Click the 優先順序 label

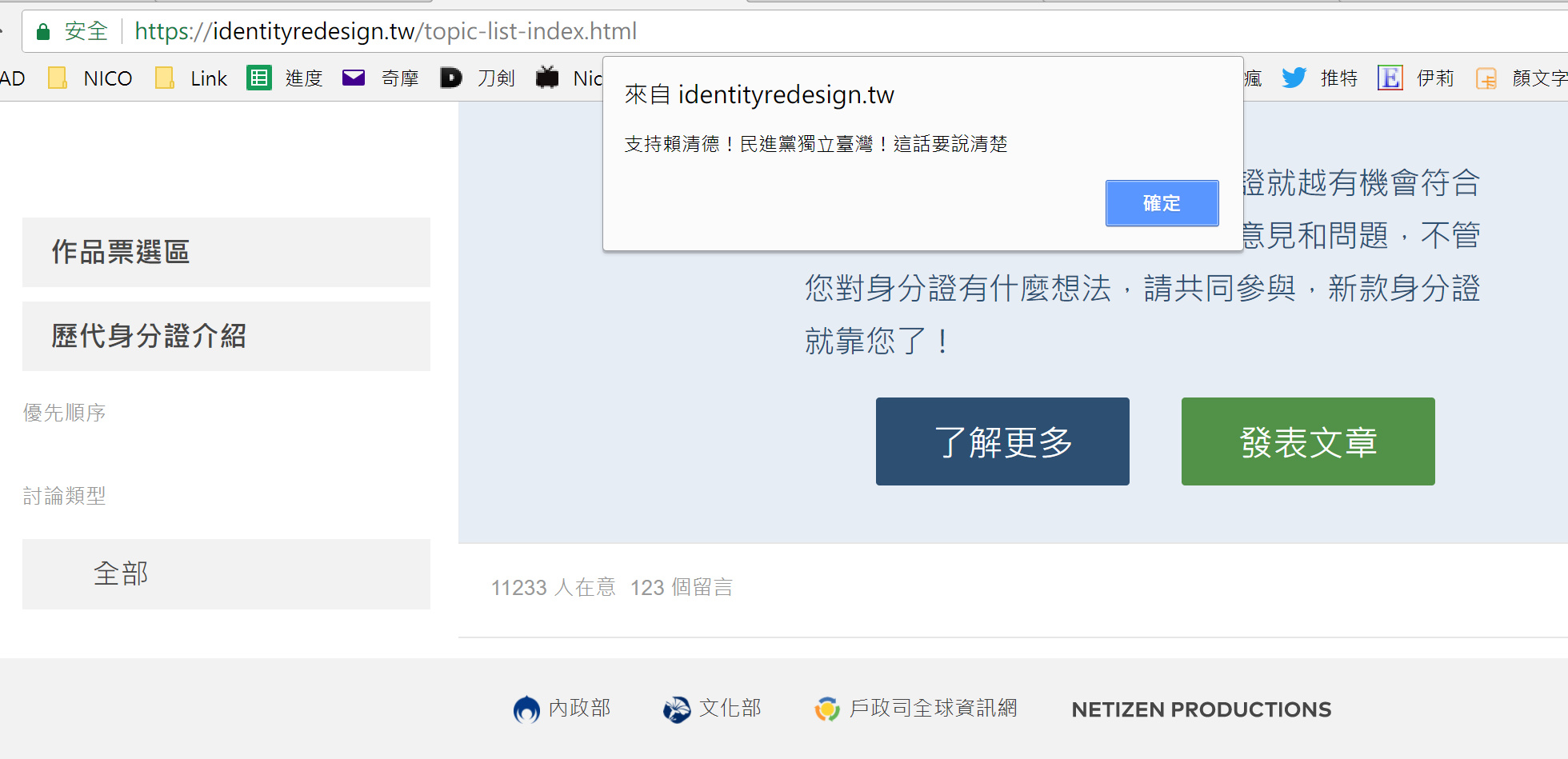coord(64,413)
